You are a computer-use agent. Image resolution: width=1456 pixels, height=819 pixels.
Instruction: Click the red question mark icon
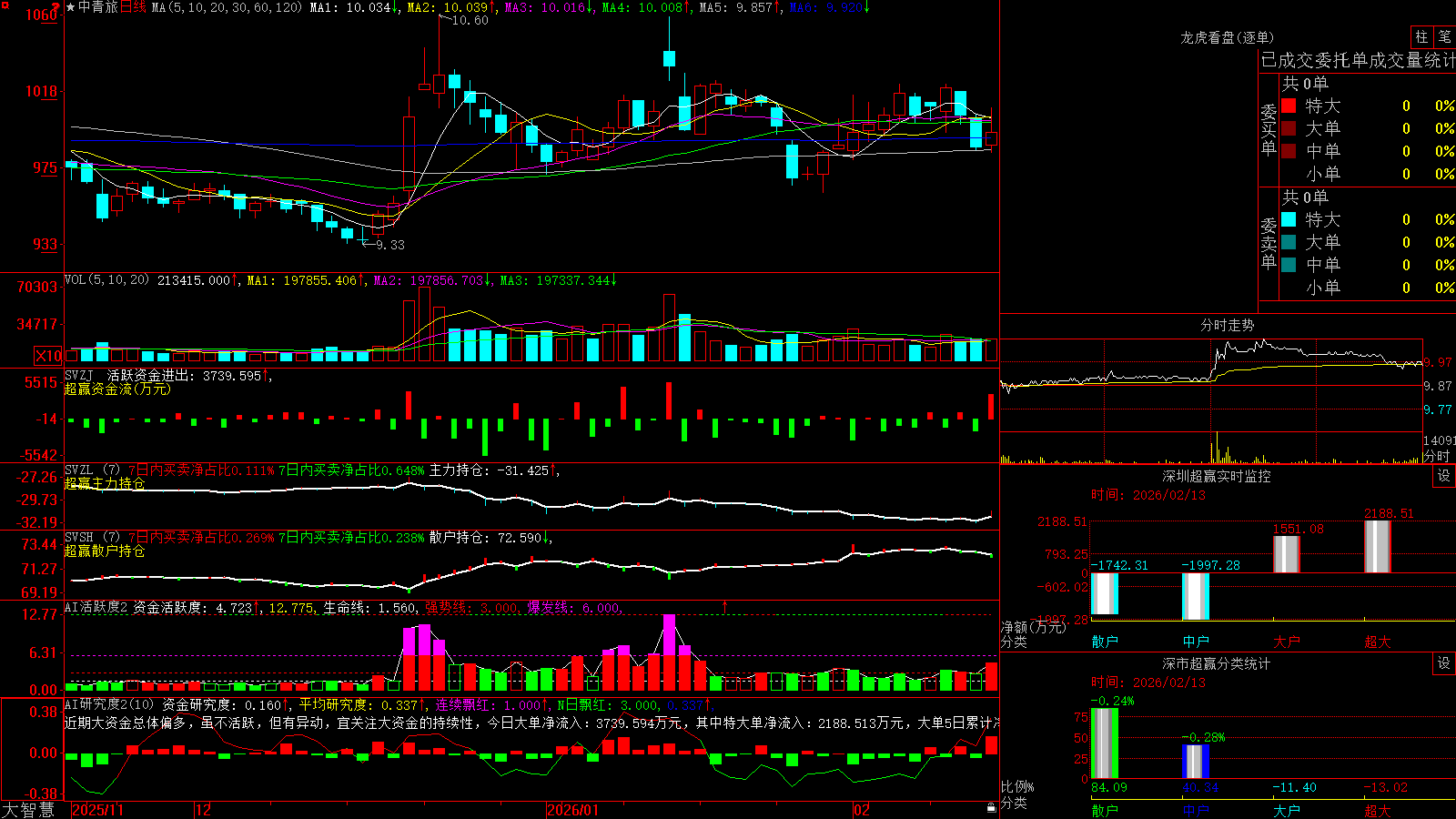click(x=56, y=7)
